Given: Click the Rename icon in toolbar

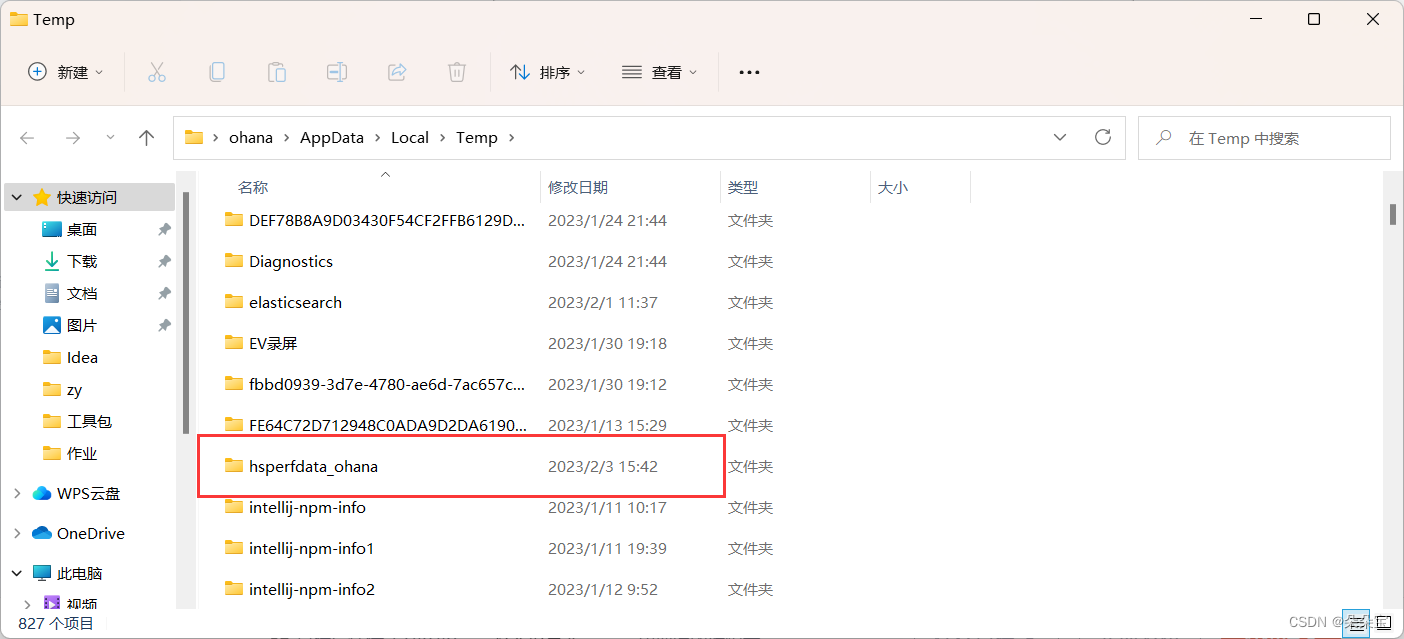Looking at the screenshot, I should (x=337, y=72).
